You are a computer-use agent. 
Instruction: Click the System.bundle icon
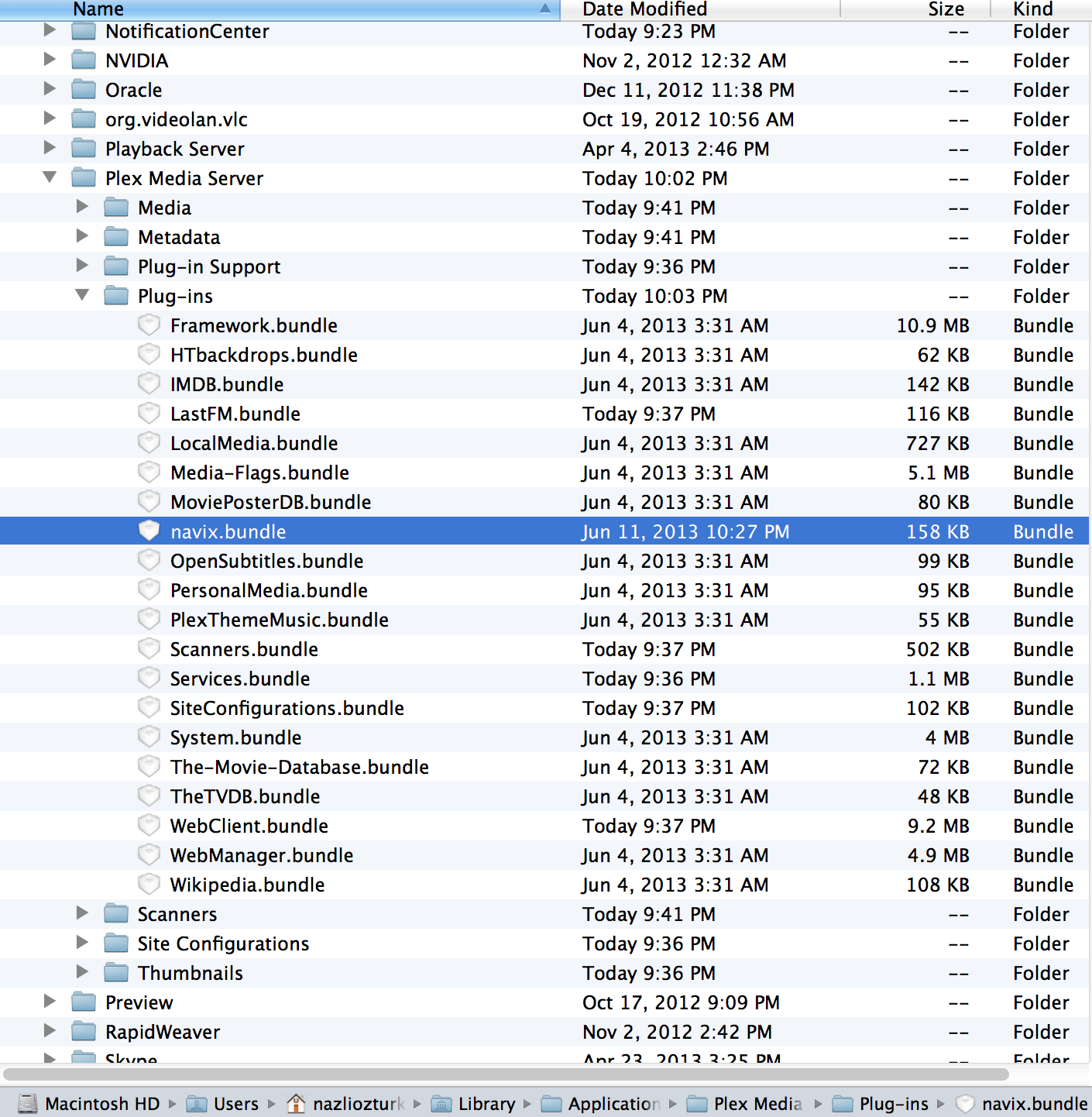coord(149,737)
